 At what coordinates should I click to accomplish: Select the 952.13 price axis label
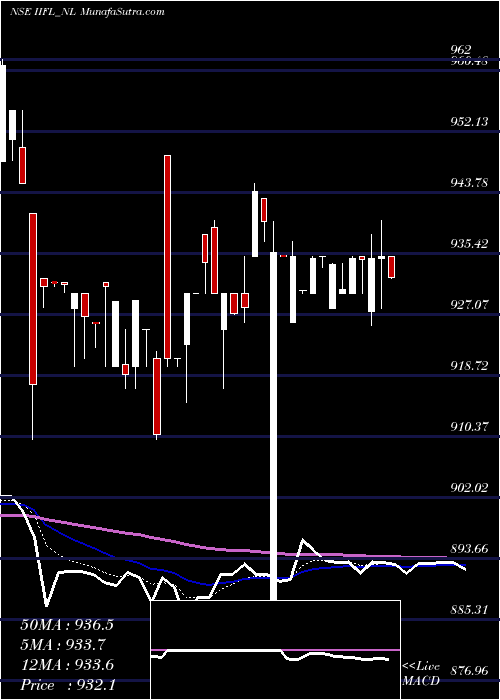pos(471,121)
